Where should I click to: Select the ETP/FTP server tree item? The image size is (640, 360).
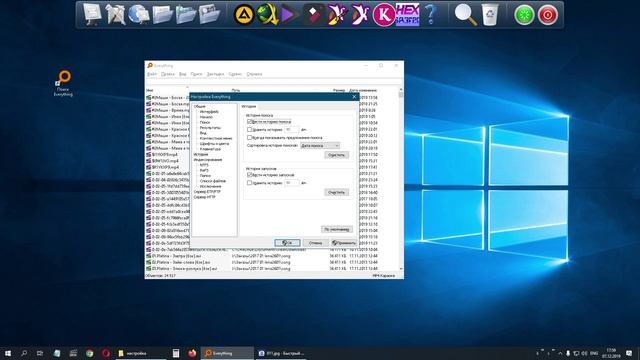207,191
